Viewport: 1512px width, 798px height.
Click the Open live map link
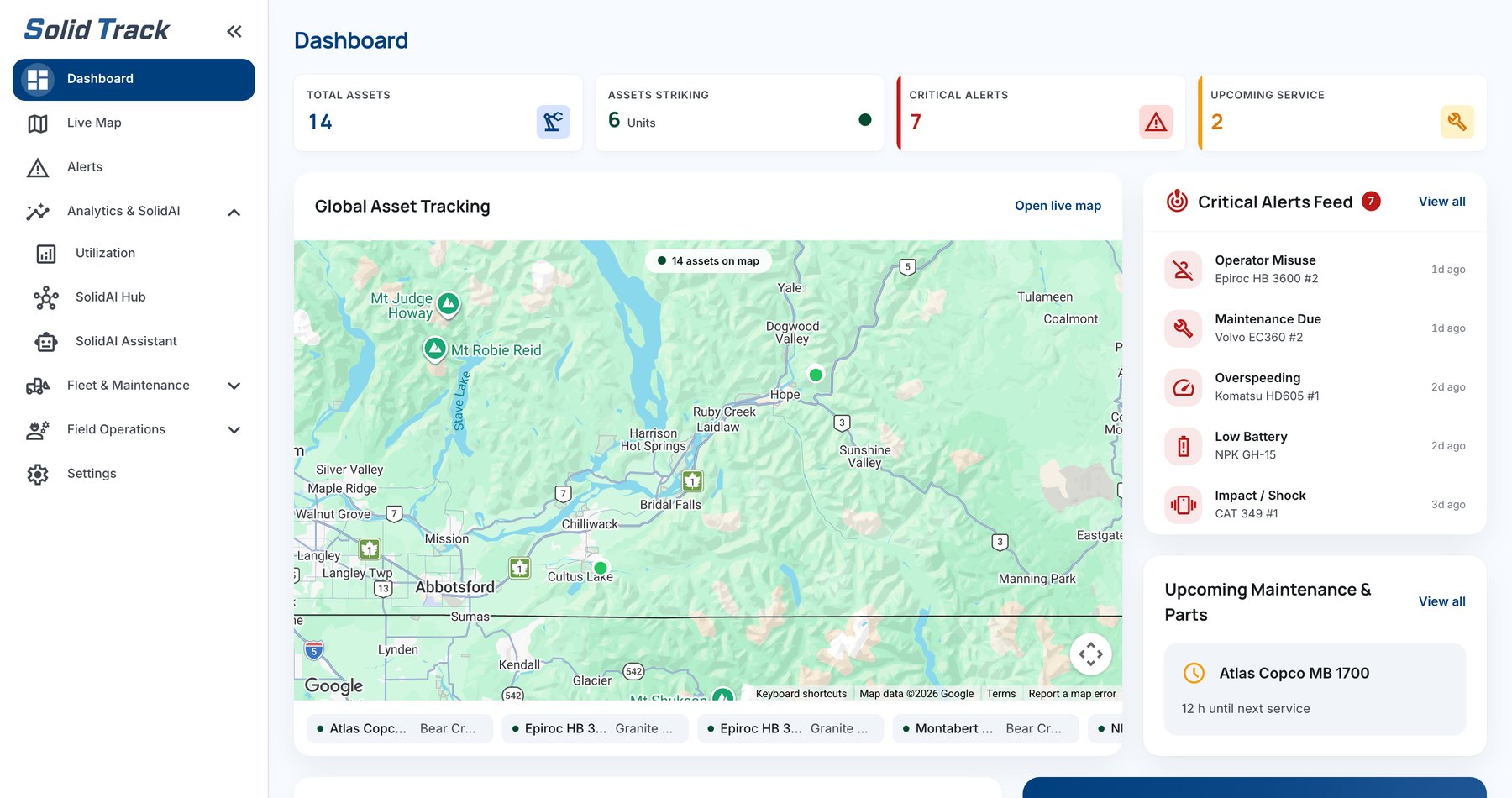point(1058,206)
